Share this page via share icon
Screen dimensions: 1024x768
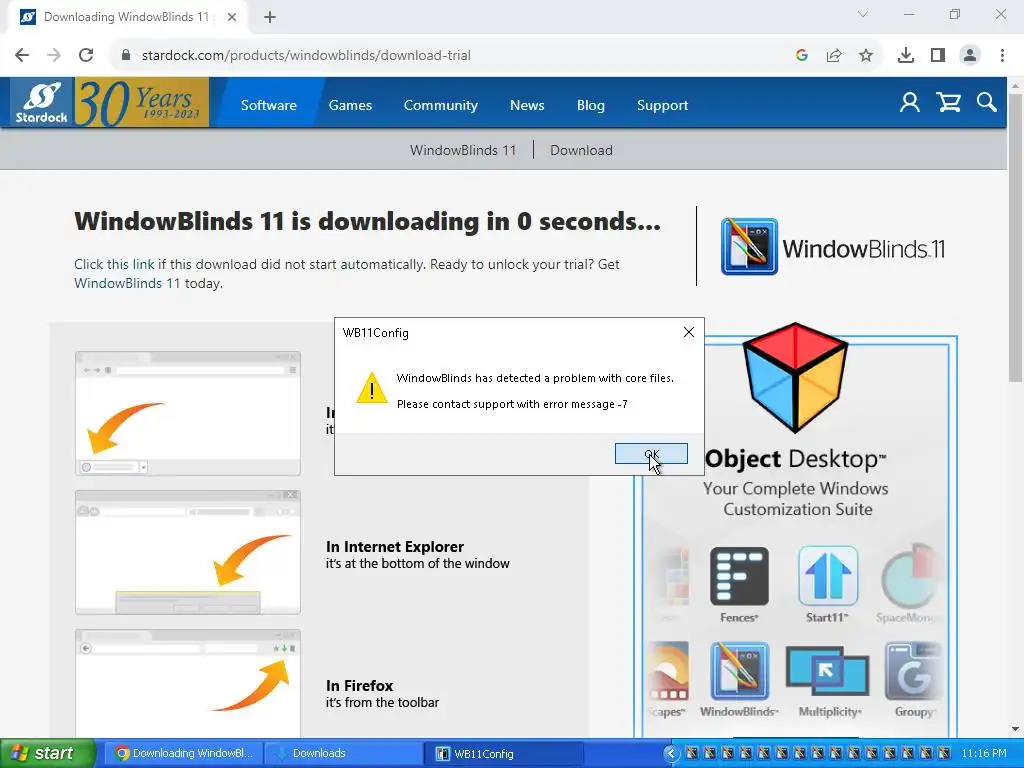(833, 56)
